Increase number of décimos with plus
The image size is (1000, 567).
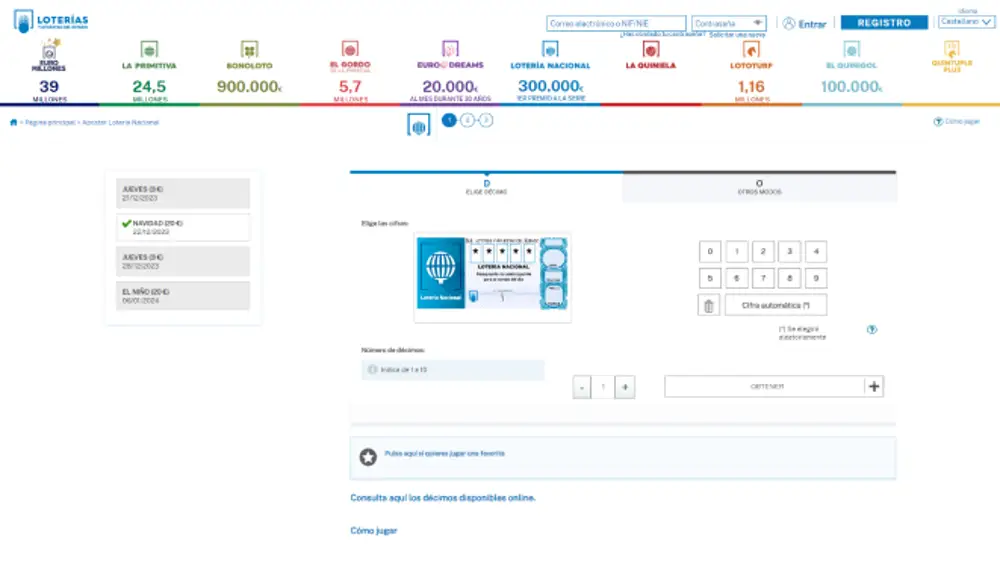[x=625, y=387]
